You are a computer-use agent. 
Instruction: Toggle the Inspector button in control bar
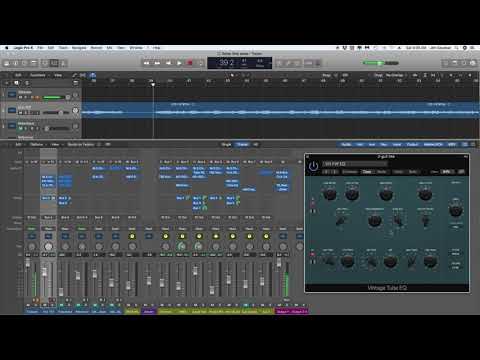point(15,63)
